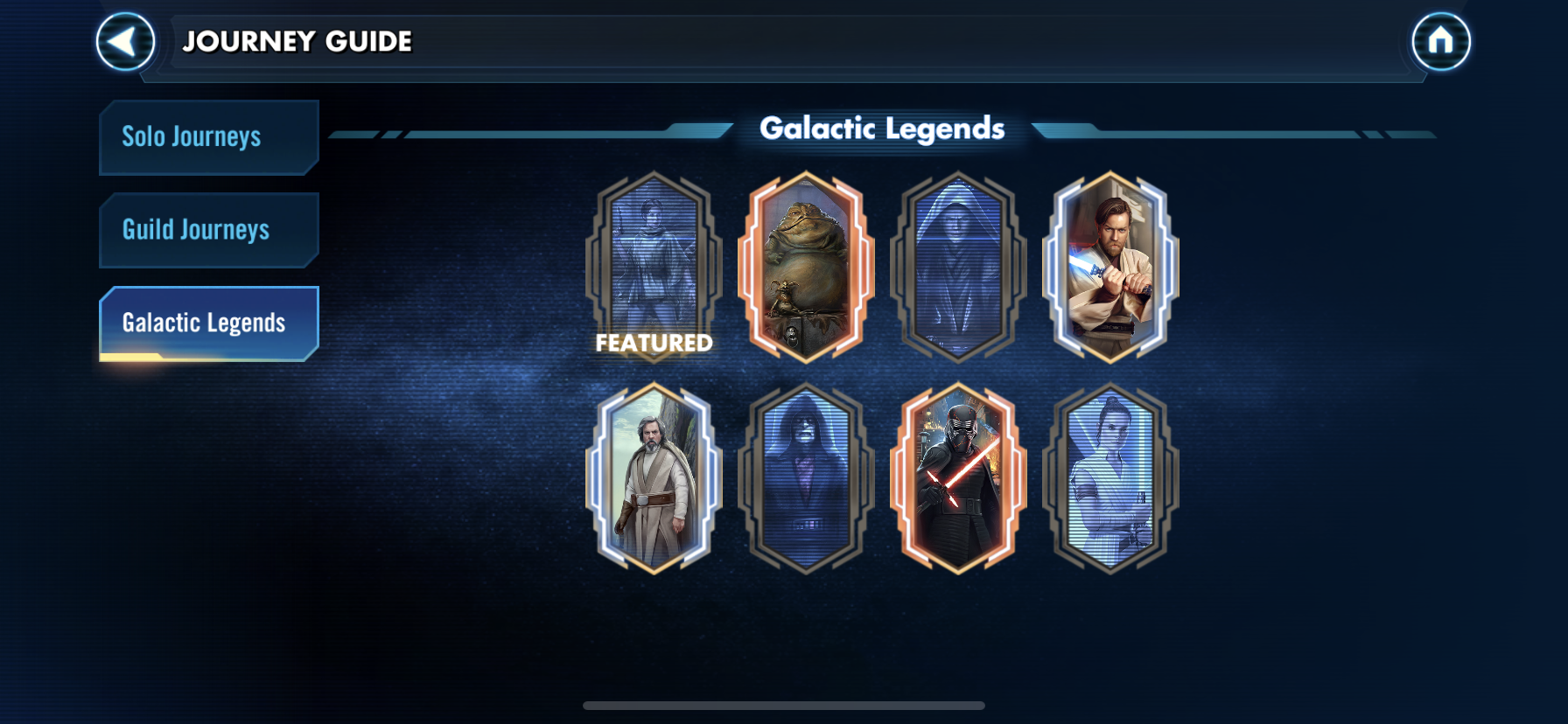The image size is (1568, 724).
Task: Open the Jabba the Hutt legend card
Action: tap(806, 267)
